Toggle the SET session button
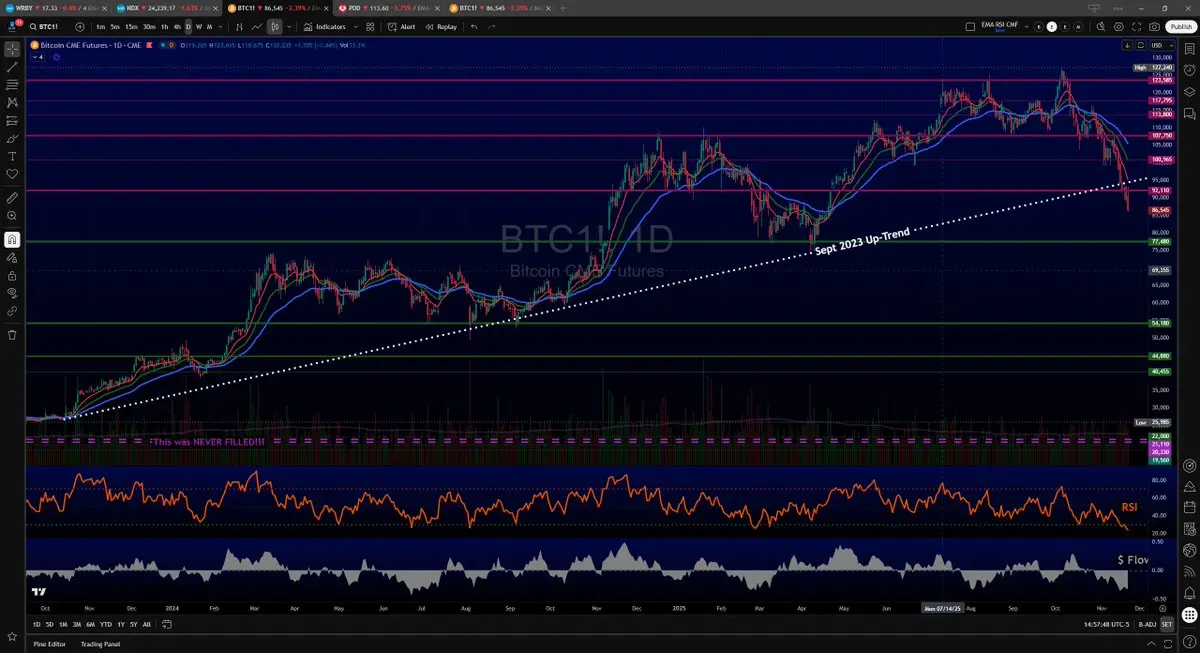This screenshot has width=1200, height=653. 1166,624
